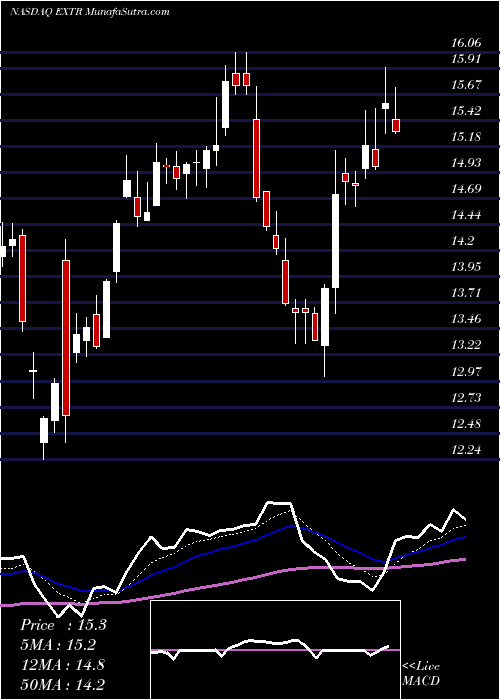Click the NASDAQ EXTR MunafaSutra.com title text
Viewport: 500px width, 700px height.
tap(89, 12)
